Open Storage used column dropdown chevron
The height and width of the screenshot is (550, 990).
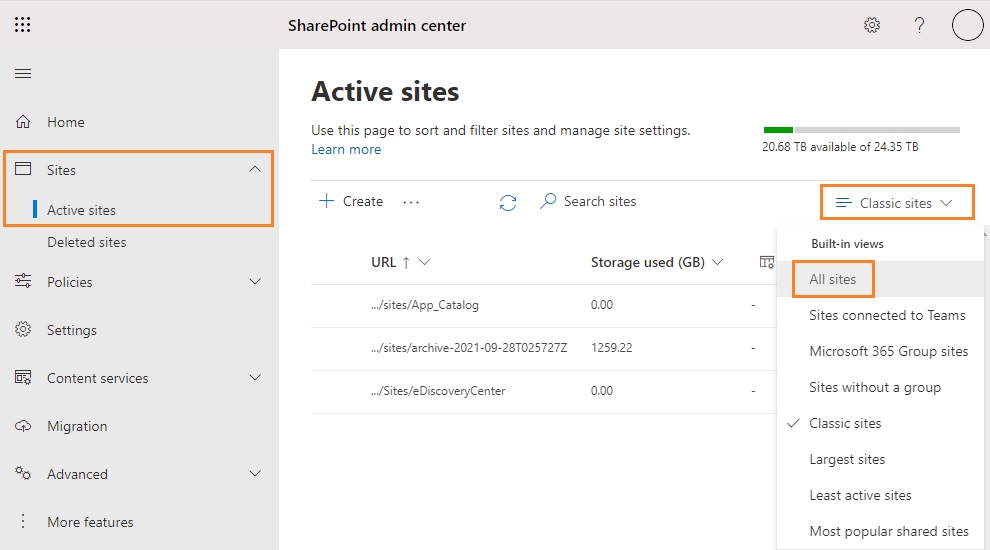718,262
